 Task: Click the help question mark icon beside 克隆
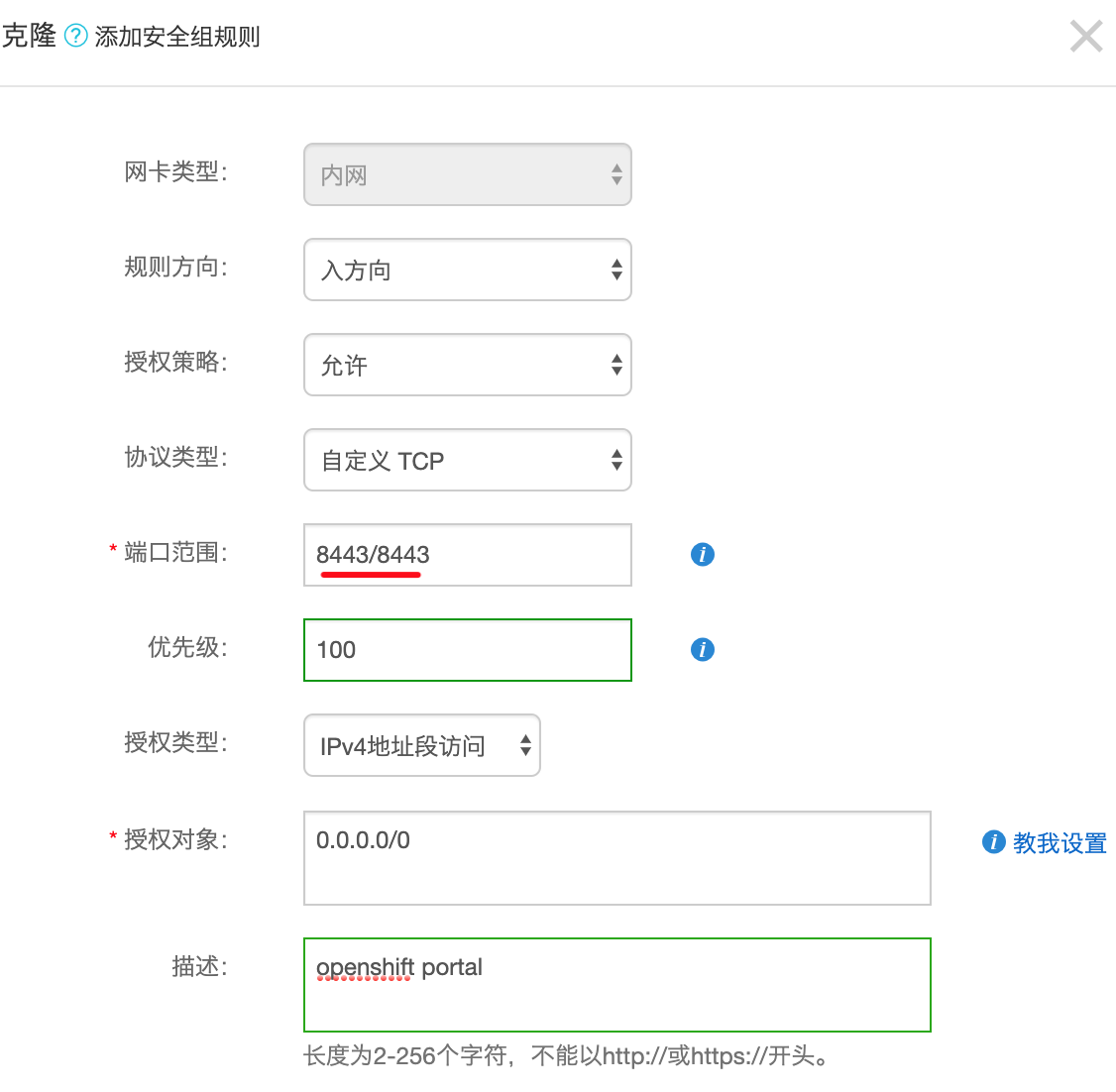75,35
